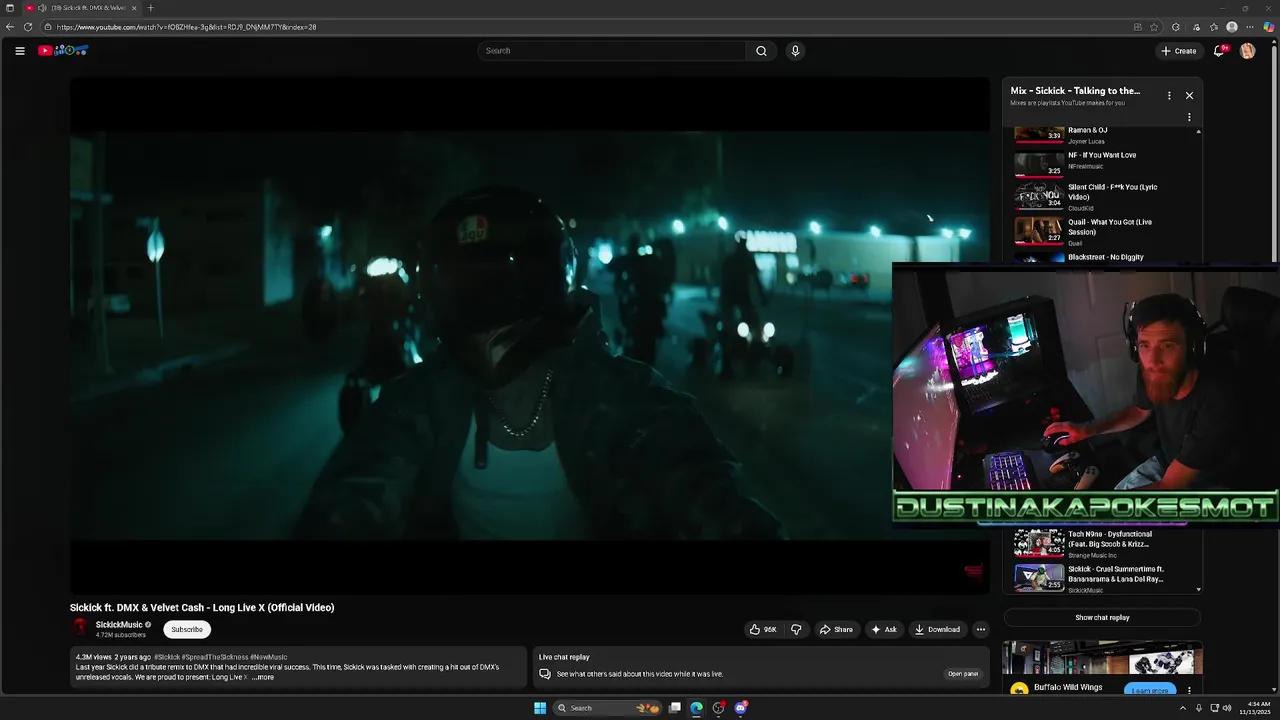Refresh the page
The width and height of the screenshot is (1280, 720).
click(x=28, y=27)
